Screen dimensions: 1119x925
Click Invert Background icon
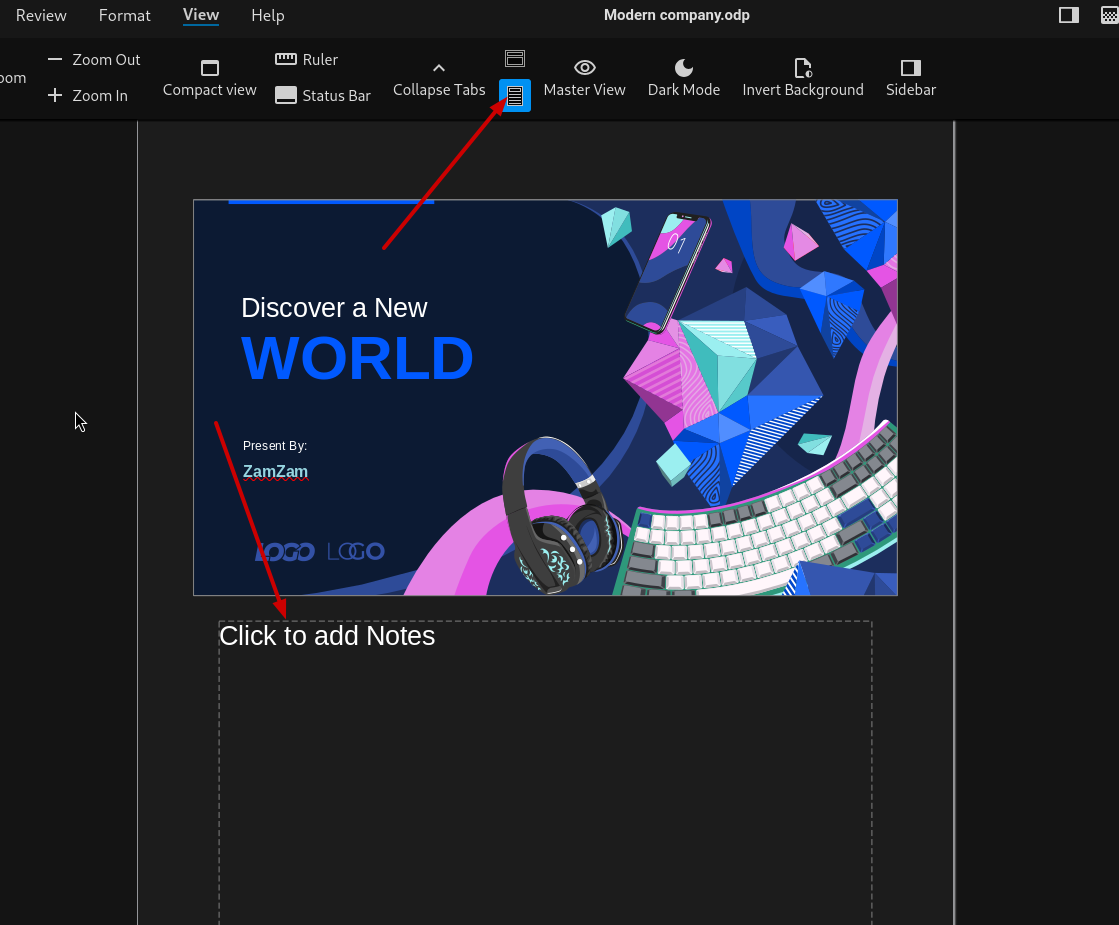tap(802, 68)
